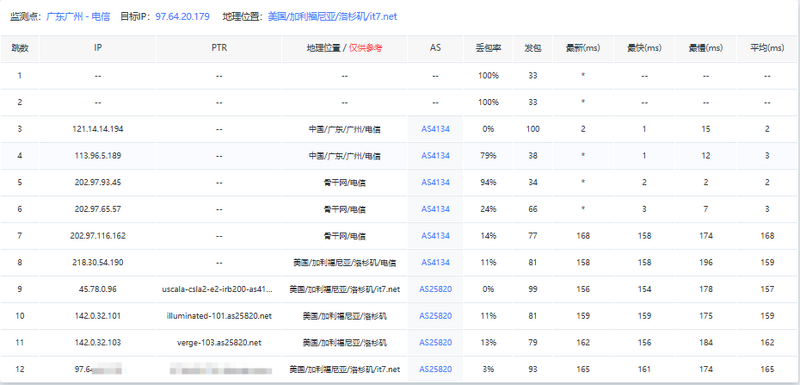Click the 最快(ms) column header

click(644, 48)
